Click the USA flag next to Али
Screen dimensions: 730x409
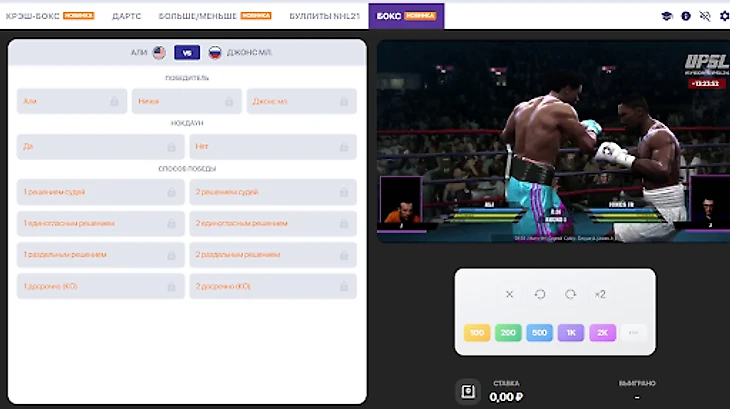pyautogui.click(x=159, y=53)
